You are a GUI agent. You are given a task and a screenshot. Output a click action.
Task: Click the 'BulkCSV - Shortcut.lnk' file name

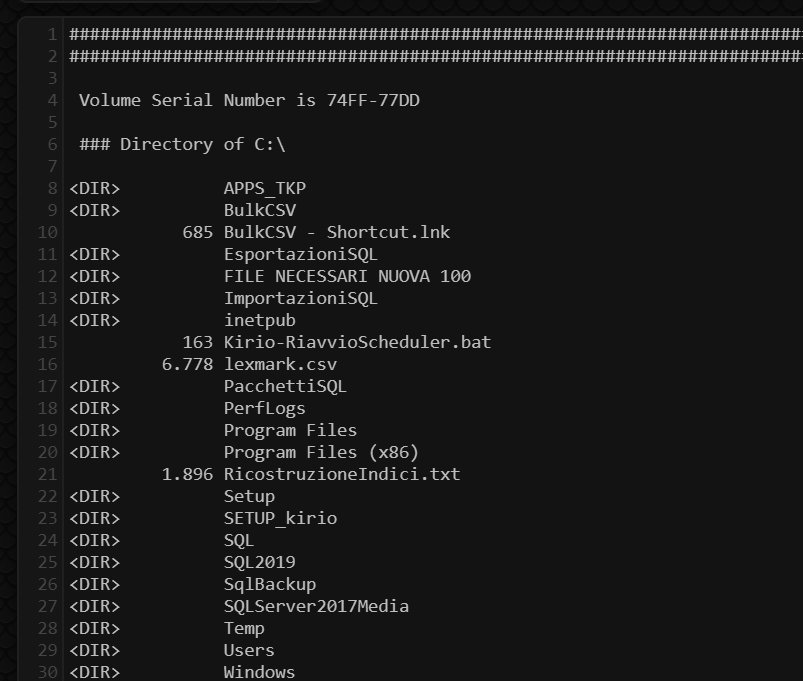pos(337,232)
